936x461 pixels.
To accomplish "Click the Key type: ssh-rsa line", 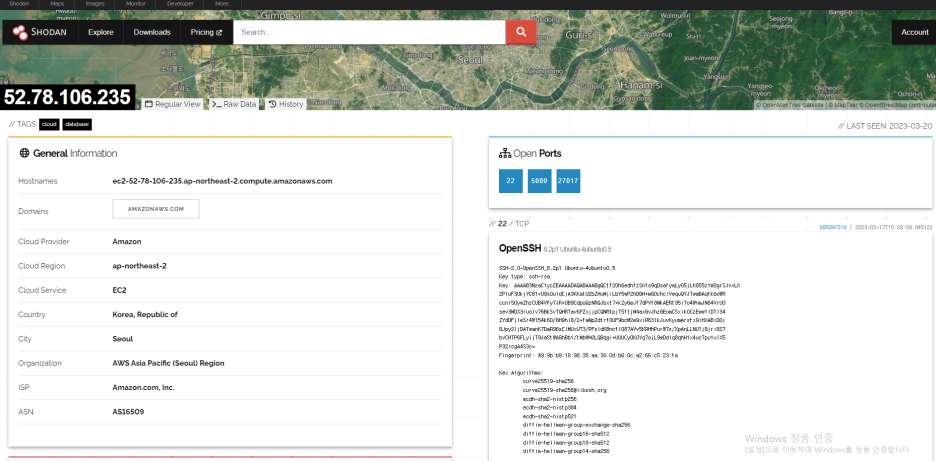I will (523, 277).
